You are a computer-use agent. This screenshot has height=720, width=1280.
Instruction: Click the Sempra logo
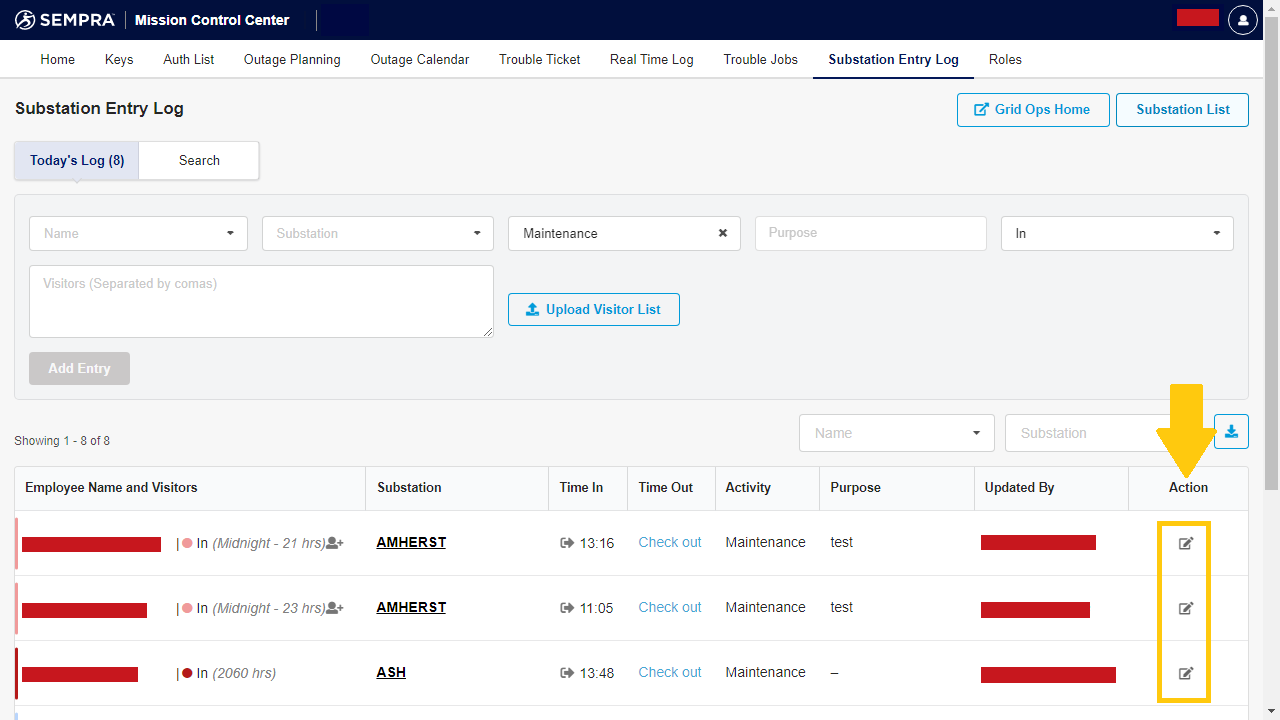tap(65, 20)
